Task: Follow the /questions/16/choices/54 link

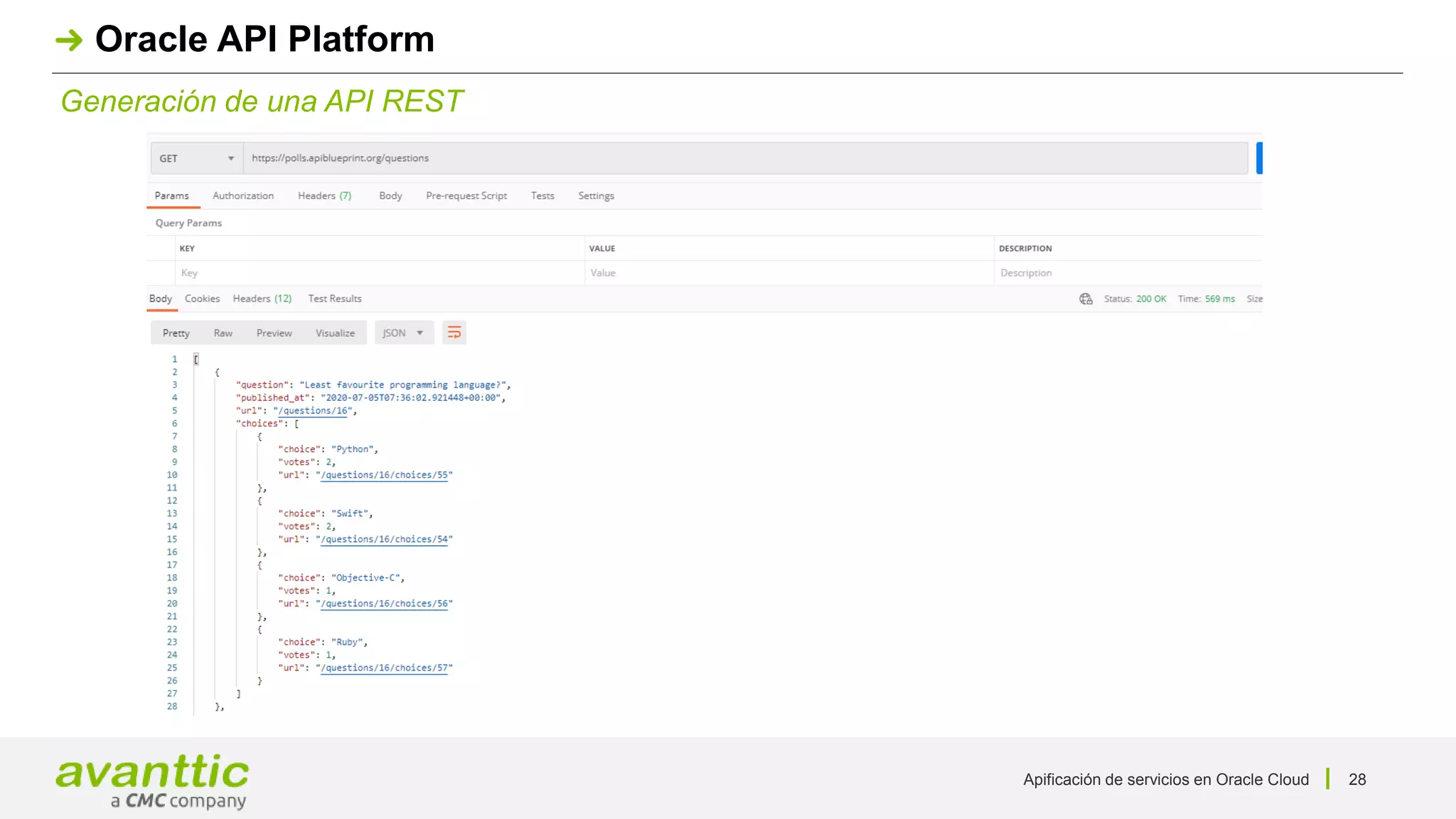Action: (384, 539)
